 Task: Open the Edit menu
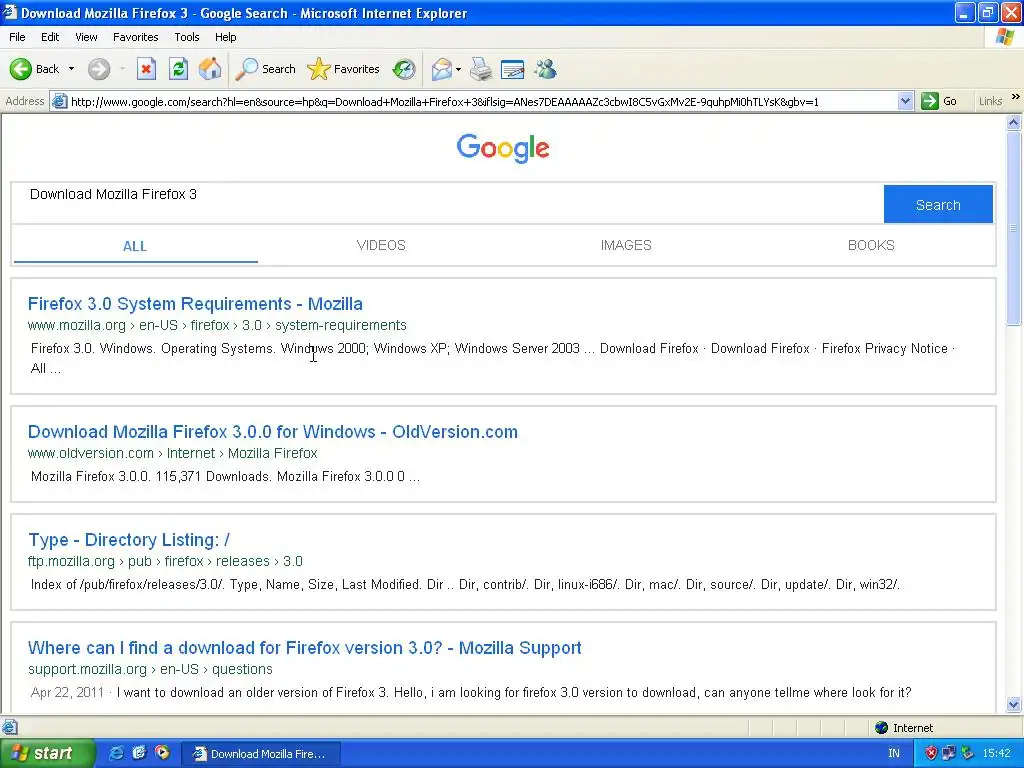[50, 37]
